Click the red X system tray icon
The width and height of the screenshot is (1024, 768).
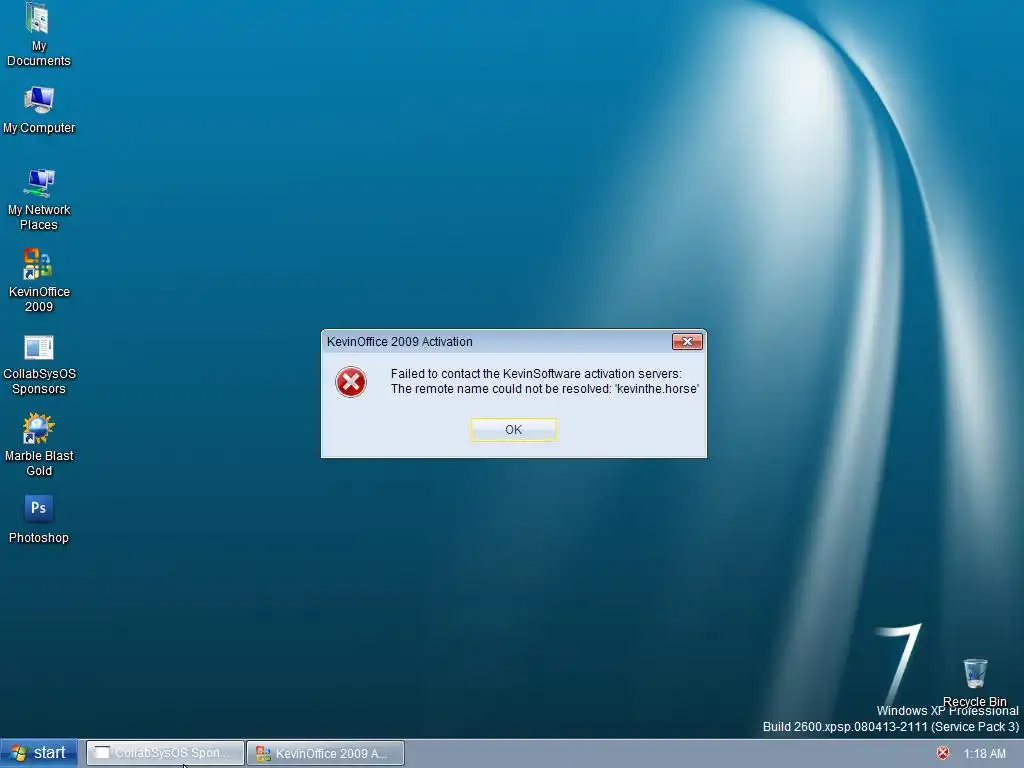tap(943, 753)
